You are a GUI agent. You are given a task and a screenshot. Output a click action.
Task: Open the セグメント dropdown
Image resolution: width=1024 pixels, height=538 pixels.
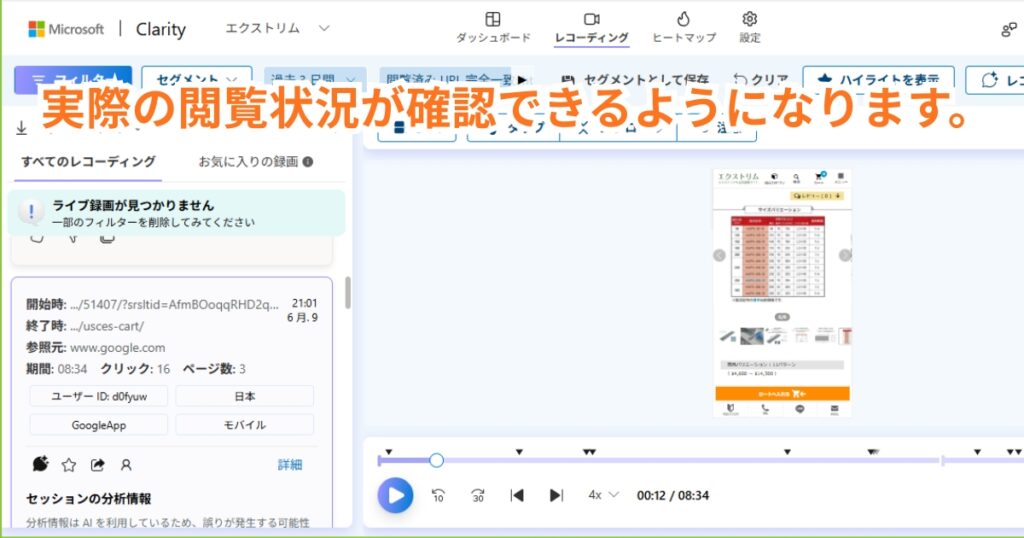click(197, 80)
